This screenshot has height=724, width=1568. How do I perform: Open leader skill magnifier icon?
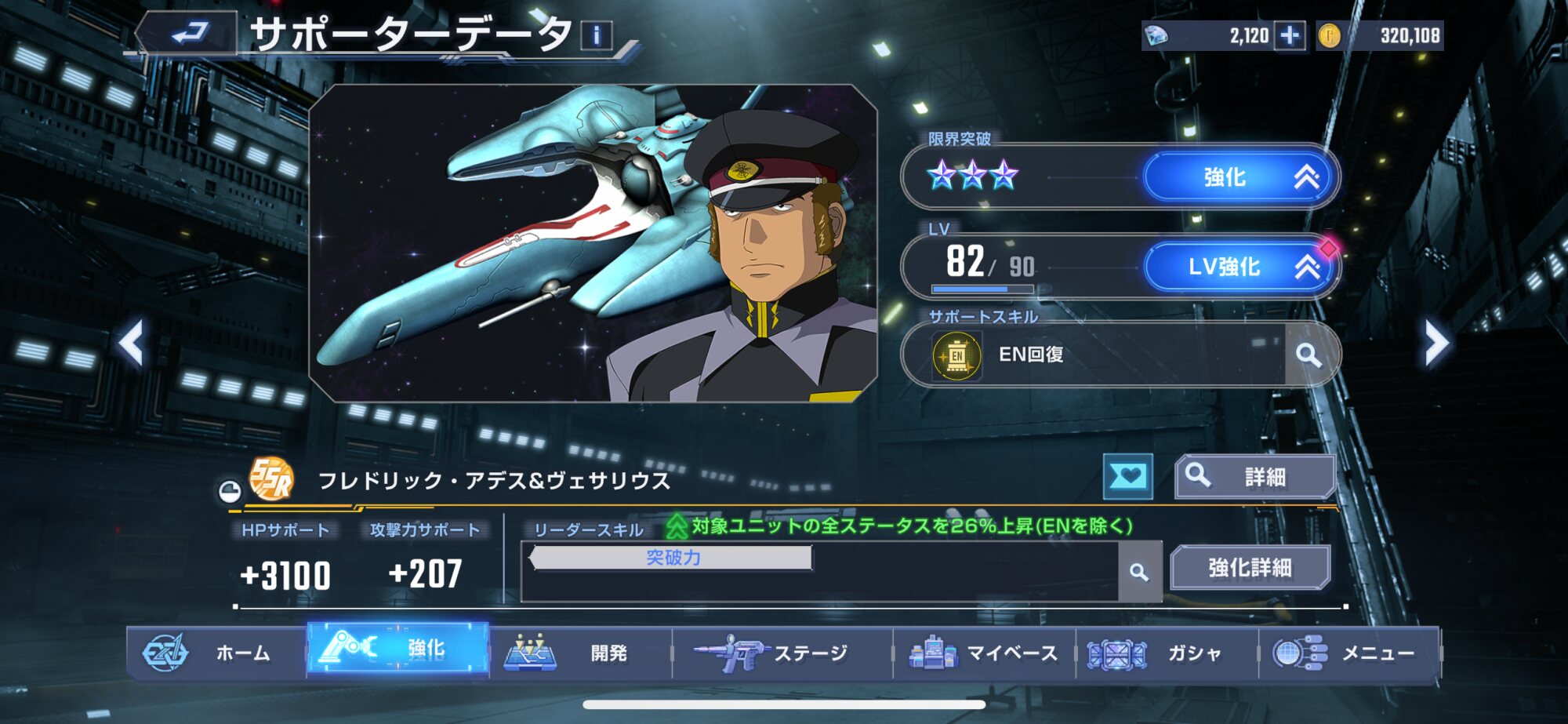tap(1139, 572)
